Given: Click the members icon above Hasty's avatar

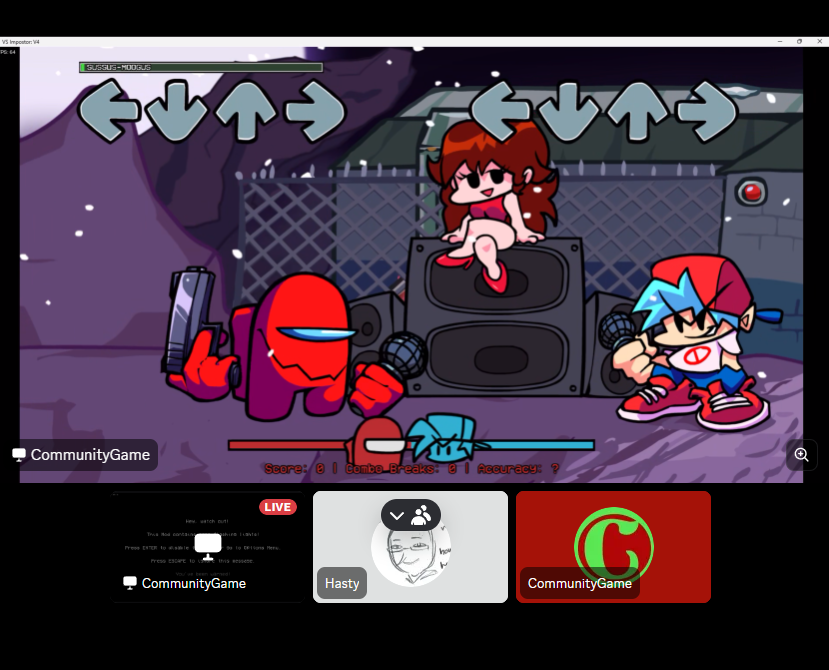Looking at the screenshot, I should 421,515.
